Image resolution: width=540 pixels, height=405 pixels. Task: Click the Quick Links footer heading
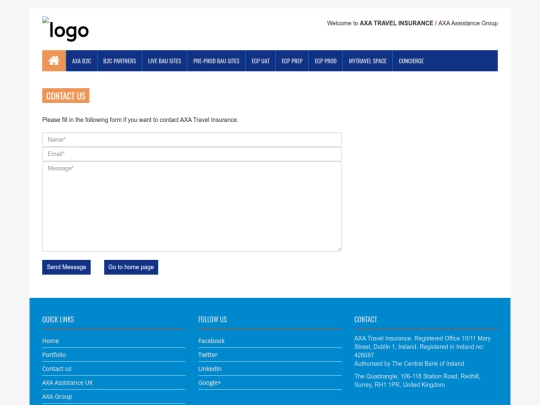tap(58, 319)
